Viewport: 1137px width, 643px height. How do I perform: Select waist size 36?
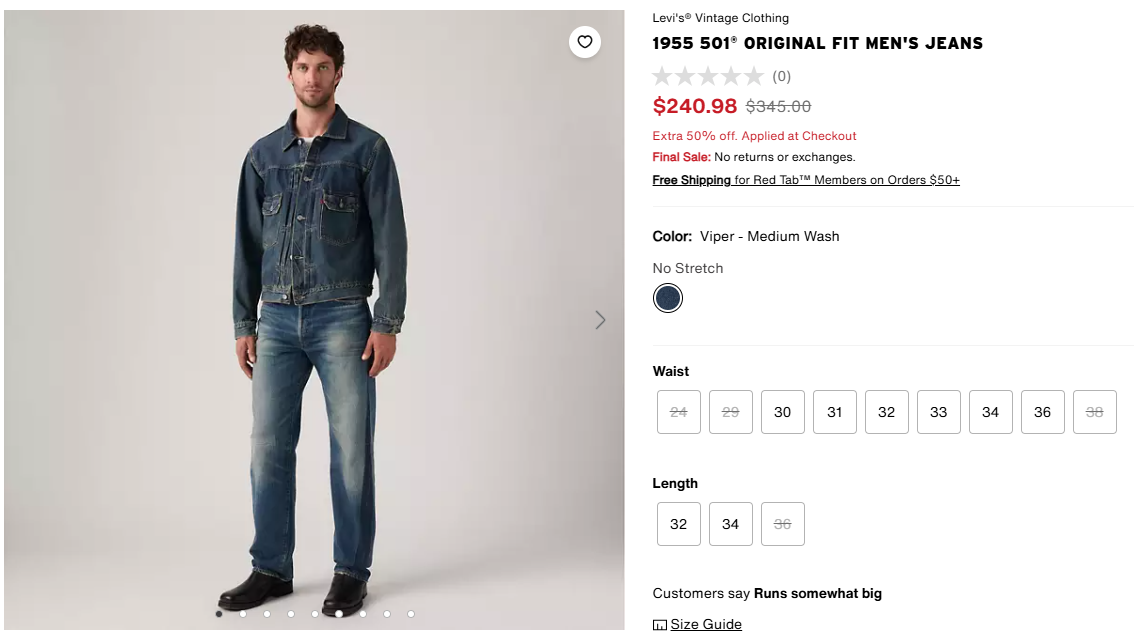(1043, 412)
